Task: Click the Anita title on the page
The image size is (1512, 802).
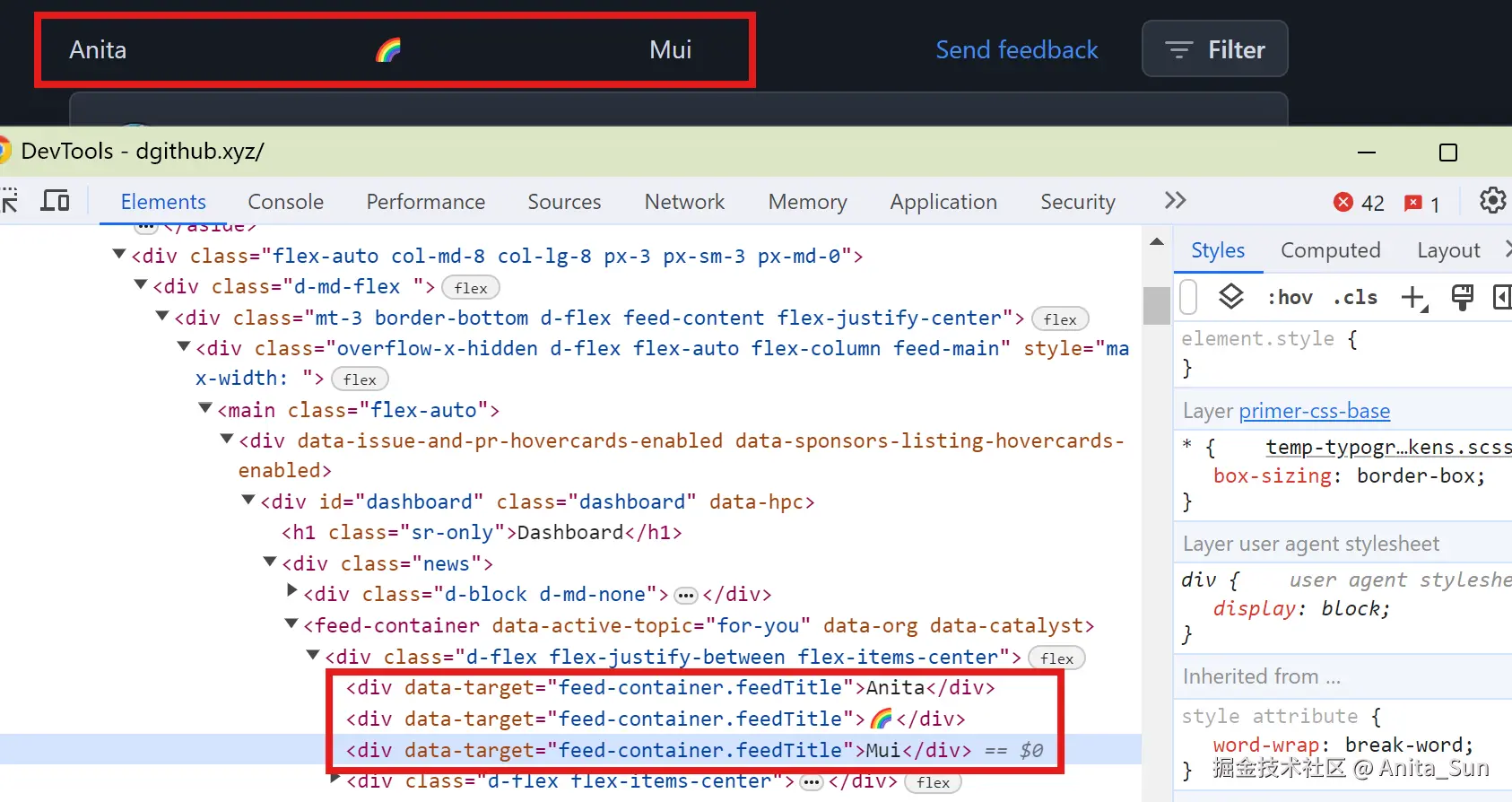Action: click(x=98, y=49)
